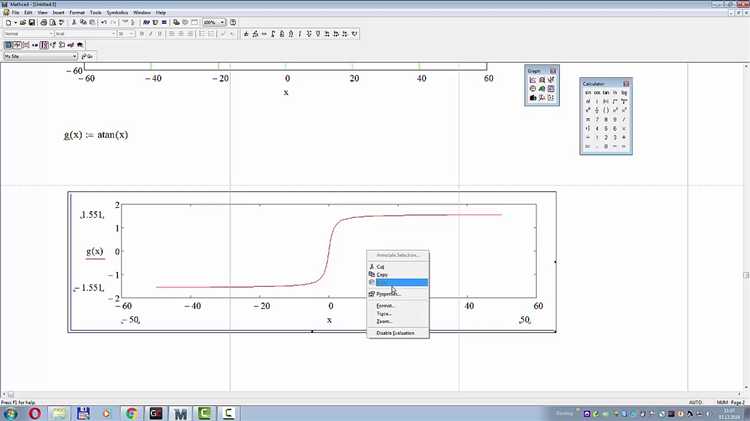This screenshot has width=750, height=421.
Task: Toggle the Graph toolbar button in Math toolbar
Action: [x=17, y=45]
